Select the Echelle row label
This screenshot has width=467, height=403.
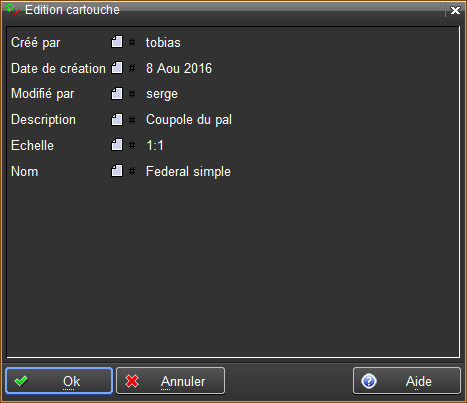[32, 146]
